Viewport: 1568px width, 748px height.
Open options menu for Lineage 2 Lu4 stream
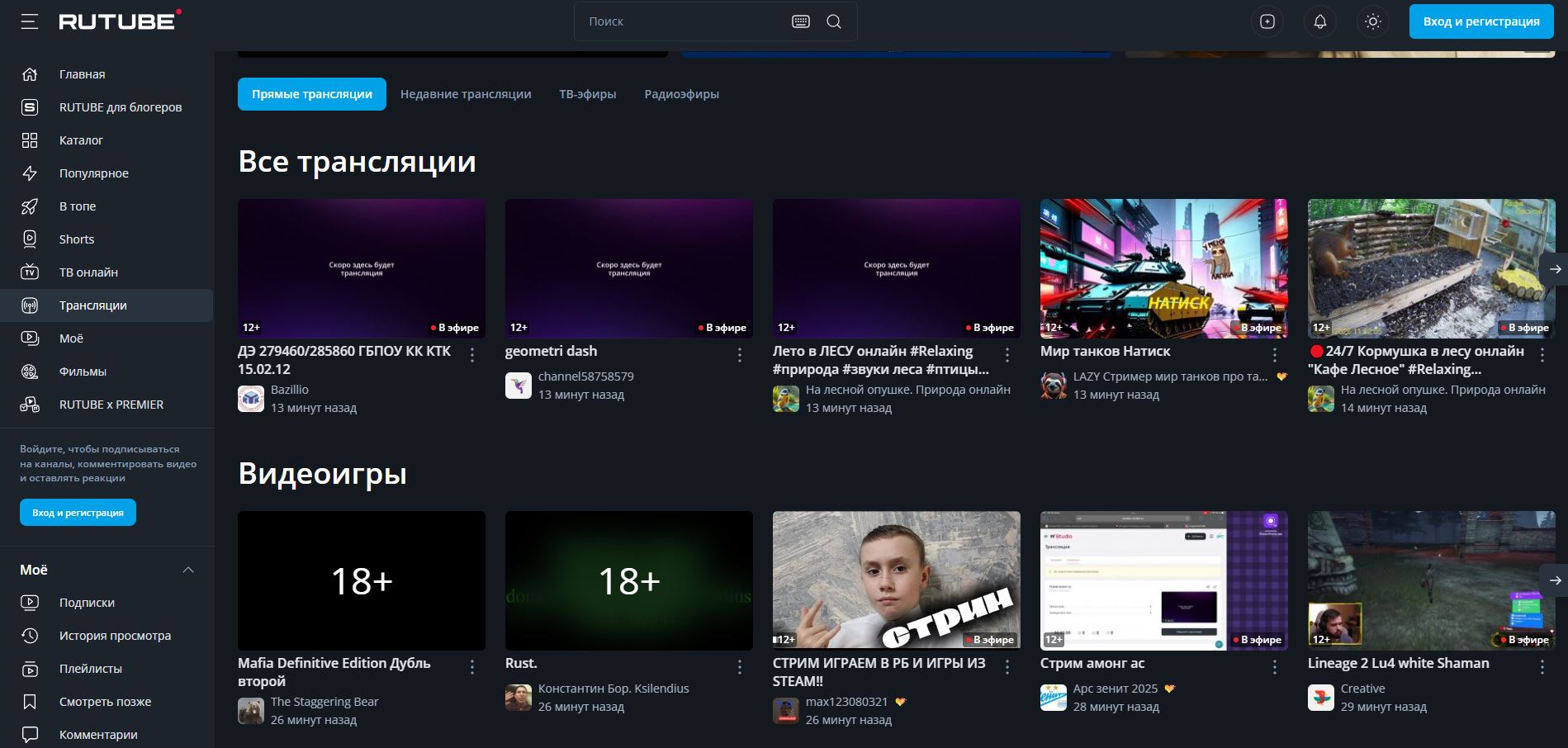pos(1542,667)
